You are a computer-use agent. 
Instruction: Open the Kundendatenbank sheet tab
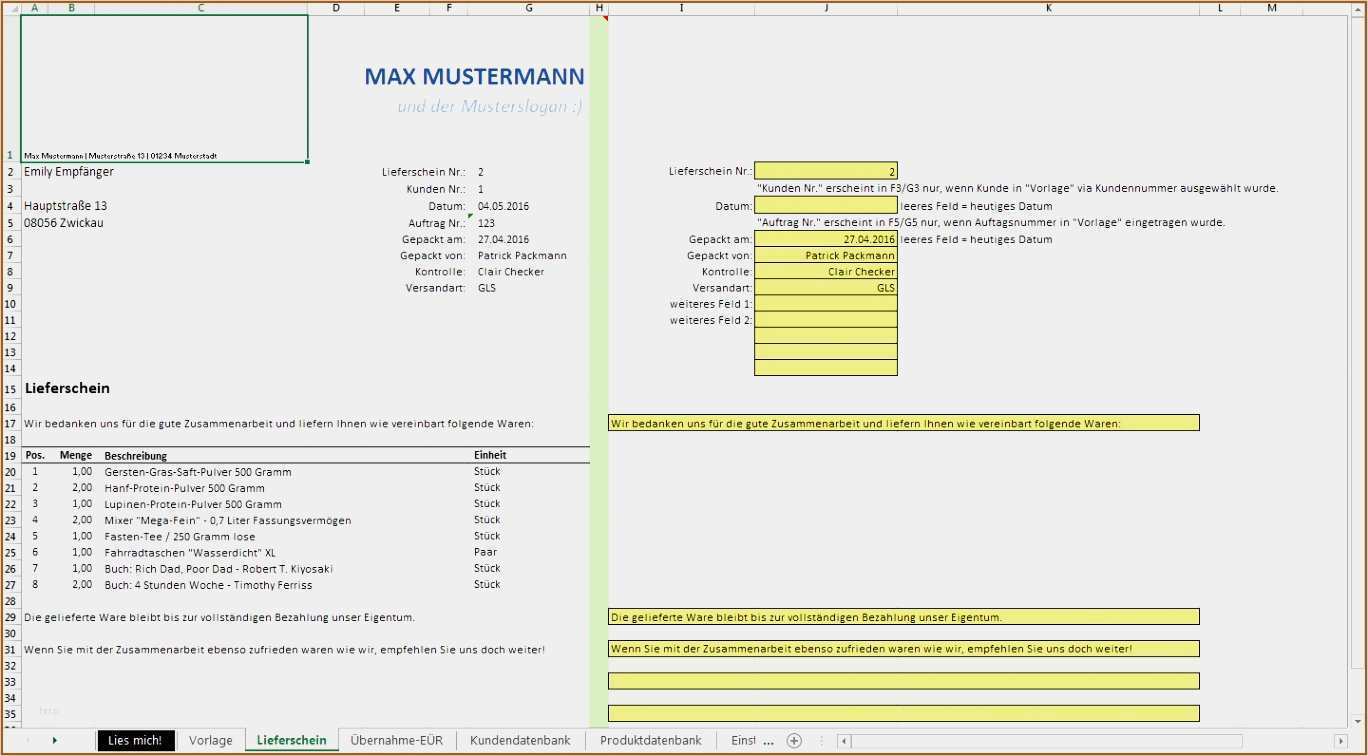pyautogui.click(x=520, y=741)
